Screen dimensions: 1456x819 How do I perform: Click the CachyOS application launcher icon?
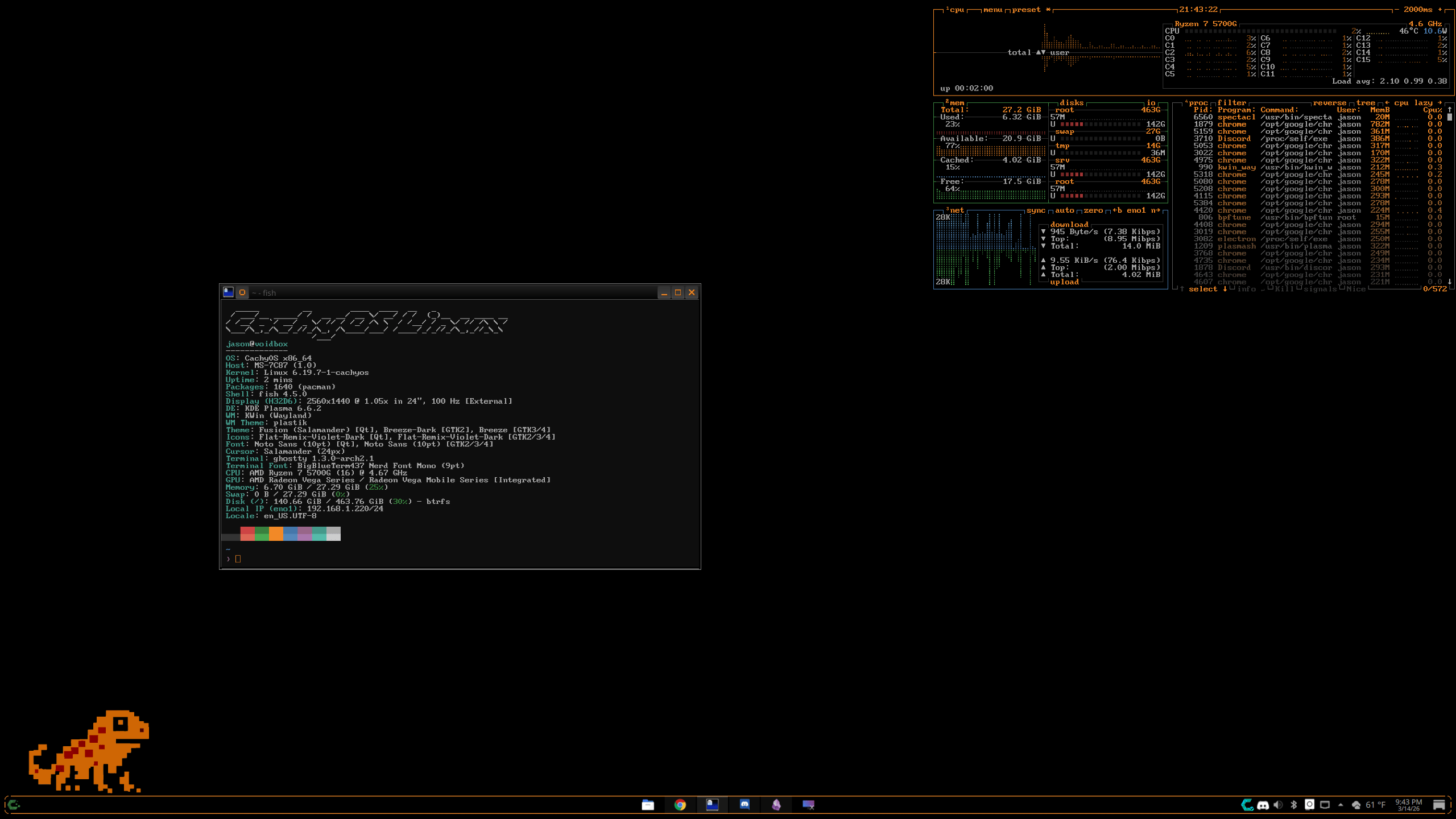click(14, 804)
